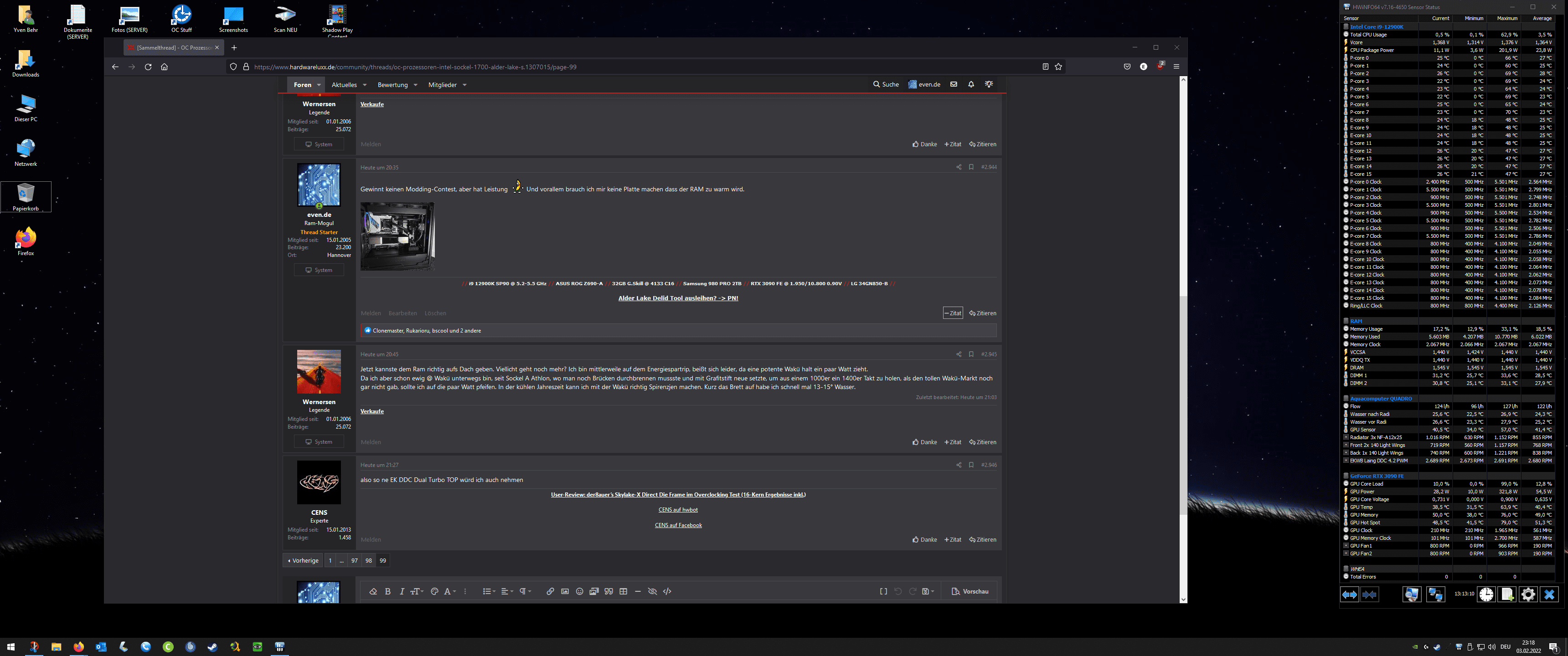Go to page 98 of the thread
The image size is (1568, 656).
pos(368,560)
